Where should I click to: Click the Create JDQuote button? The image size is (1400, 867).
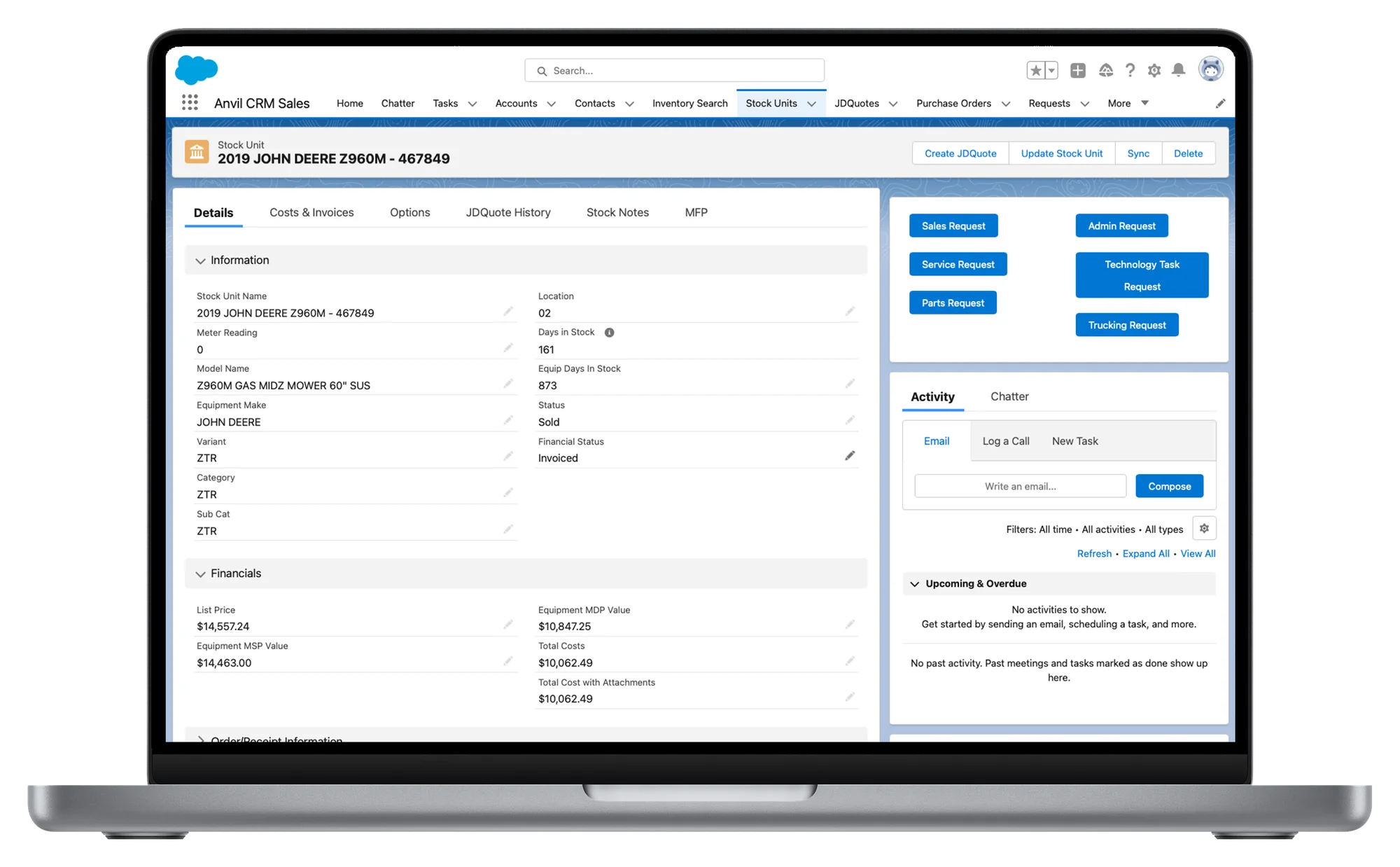click(x=960, y=153)
